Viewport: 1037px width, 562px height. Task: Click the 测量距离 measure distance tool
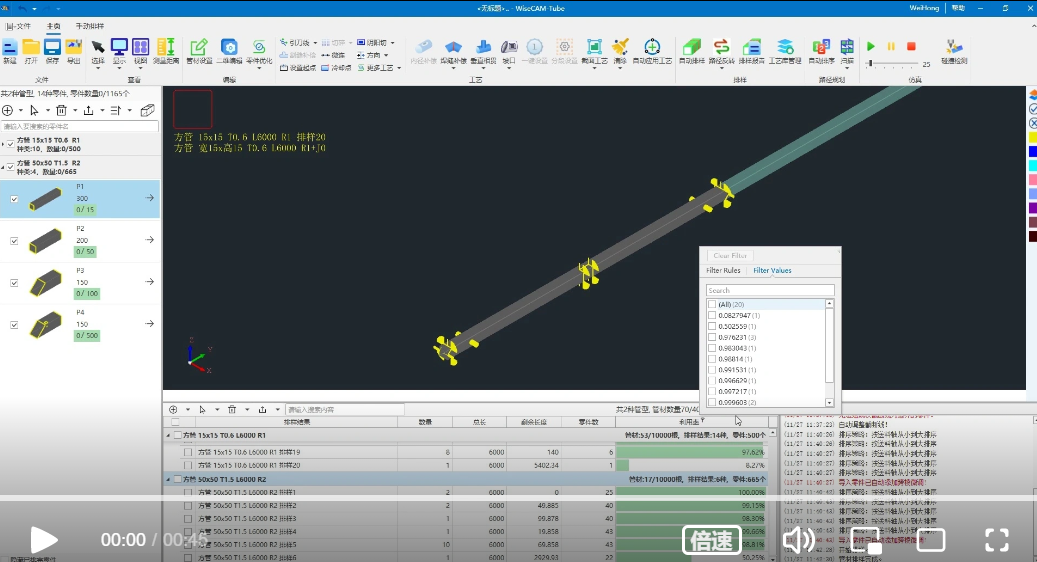point(165,50)
